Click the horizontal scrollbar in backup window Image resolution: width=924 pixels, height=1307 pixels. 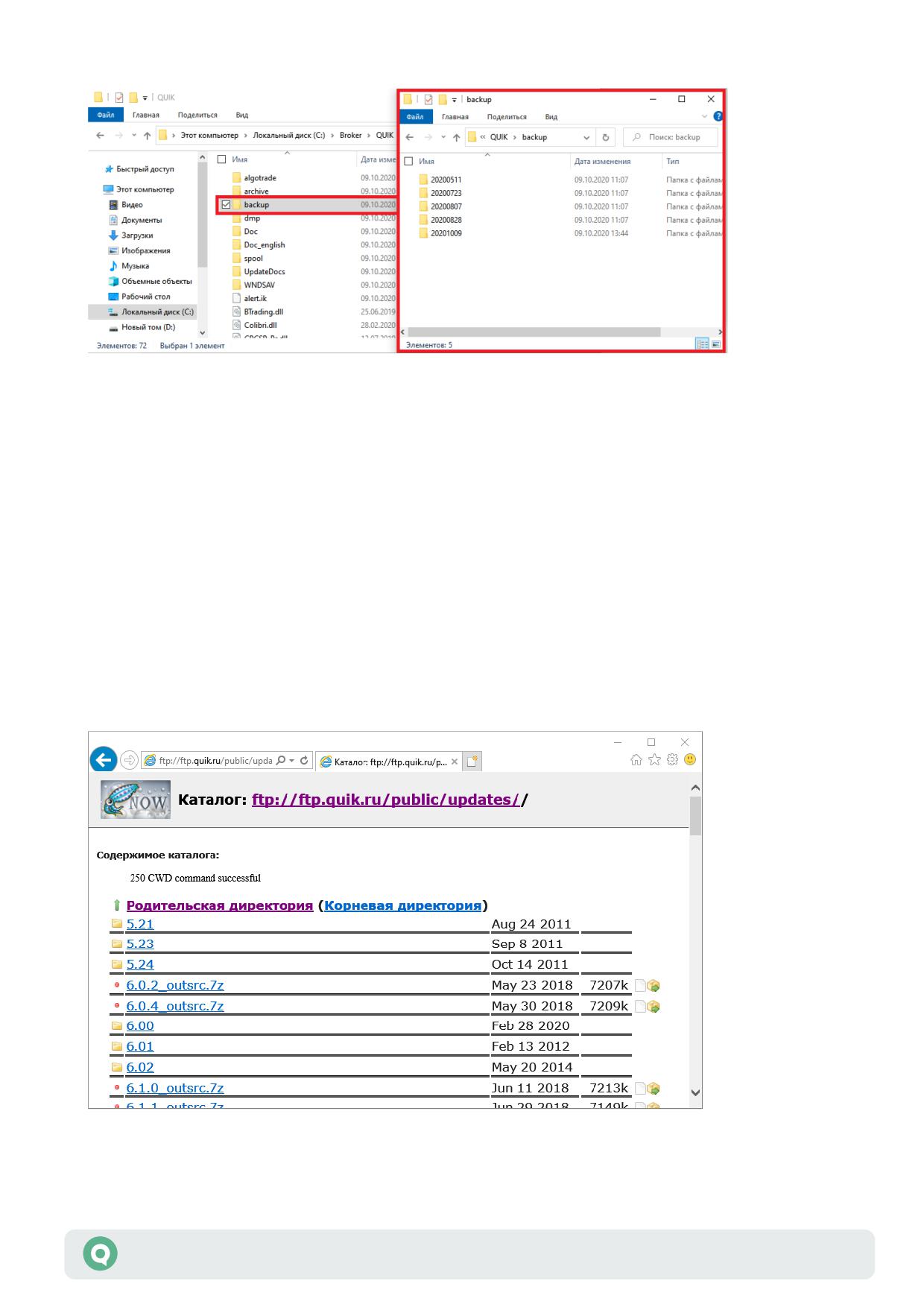(534, 332)
